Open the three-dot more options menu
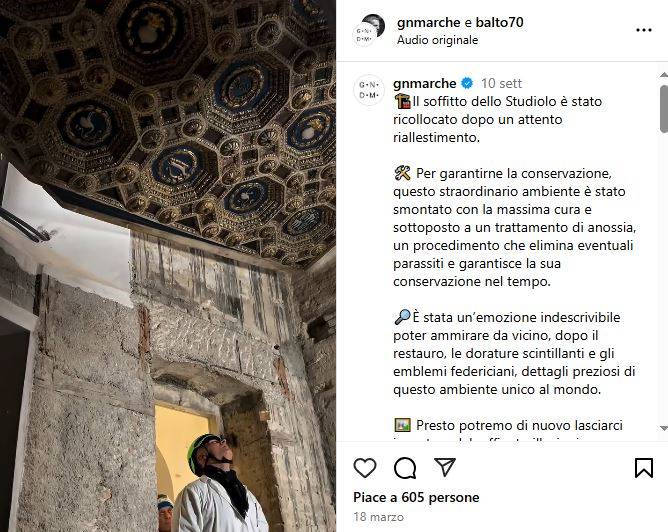 [x=644, y=30]
